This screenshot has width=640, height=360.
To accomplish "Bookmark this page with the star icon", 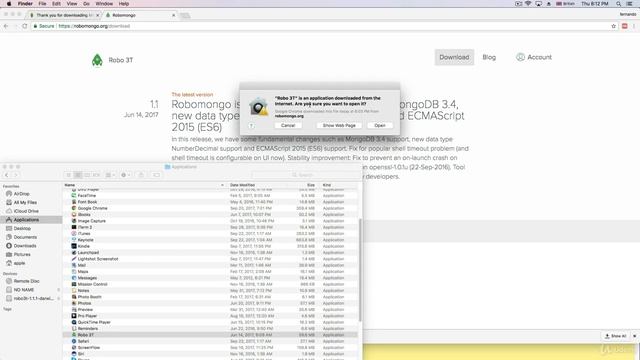I will 613,26.
